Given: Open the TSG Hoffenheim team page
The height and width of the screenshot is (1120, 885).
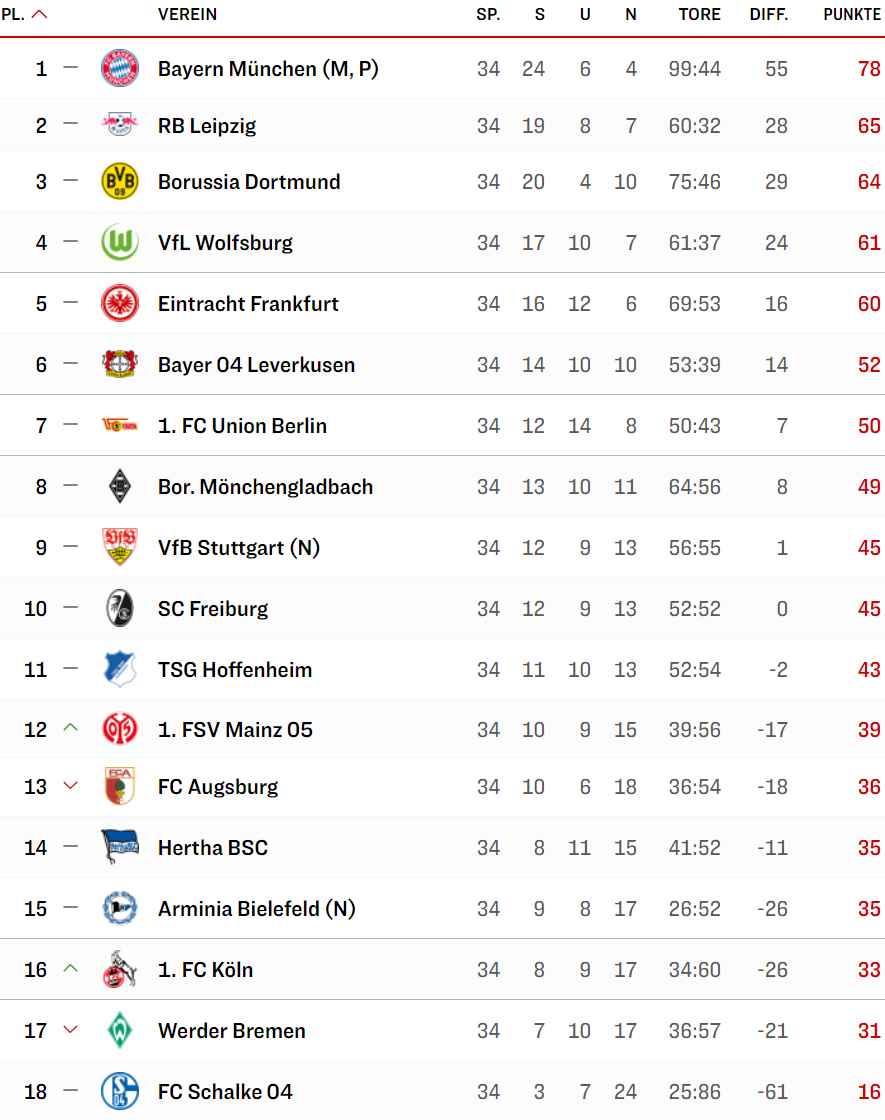Looking at the screenshot, I should tap(235, 669).
